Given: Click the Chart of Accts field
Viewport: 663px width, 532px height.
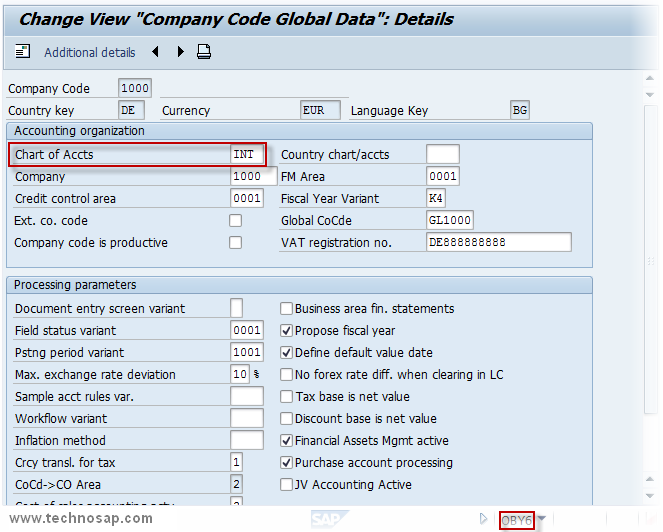Looking at the screenshot, I should [247, 155].
